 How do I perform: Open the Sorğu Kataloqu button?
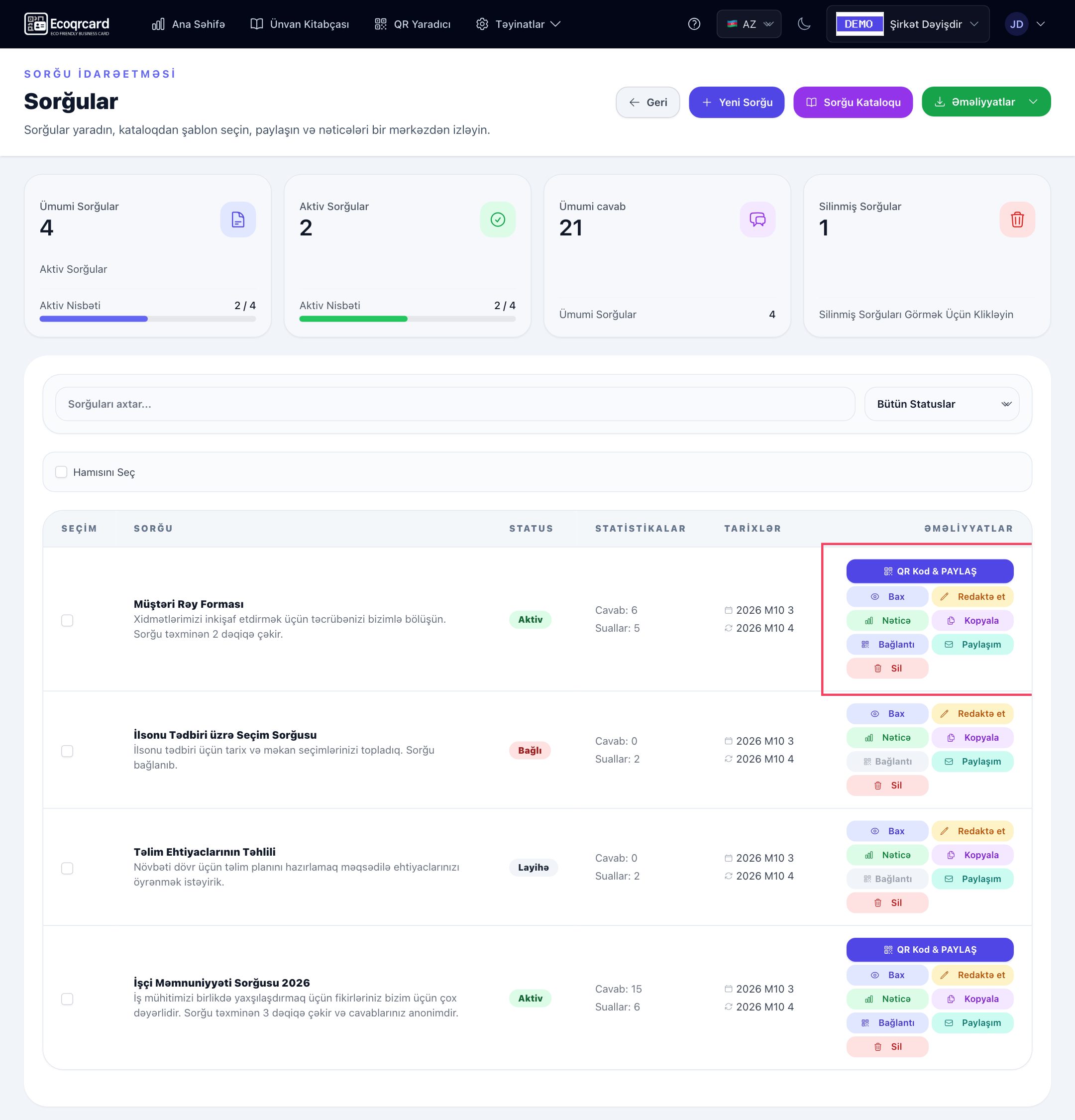[x=853, y=102]
